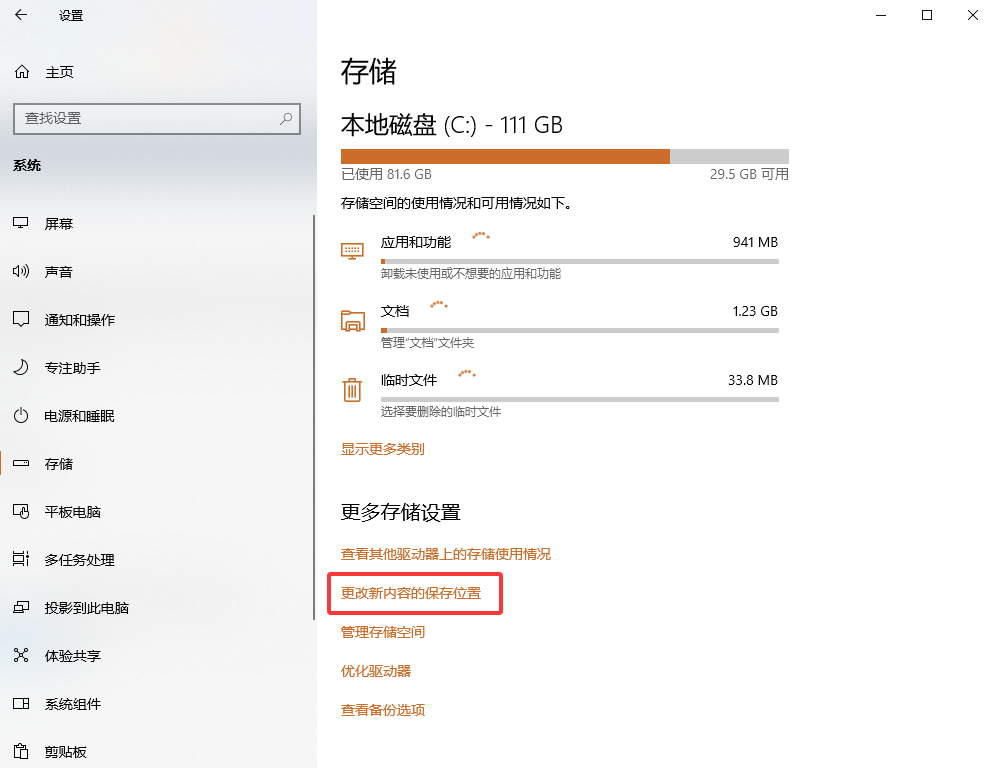The width and height of the screenshot is (992, 768).
Task: Click the 声音 speaker icon in sidebar
Action: point(21,272)
